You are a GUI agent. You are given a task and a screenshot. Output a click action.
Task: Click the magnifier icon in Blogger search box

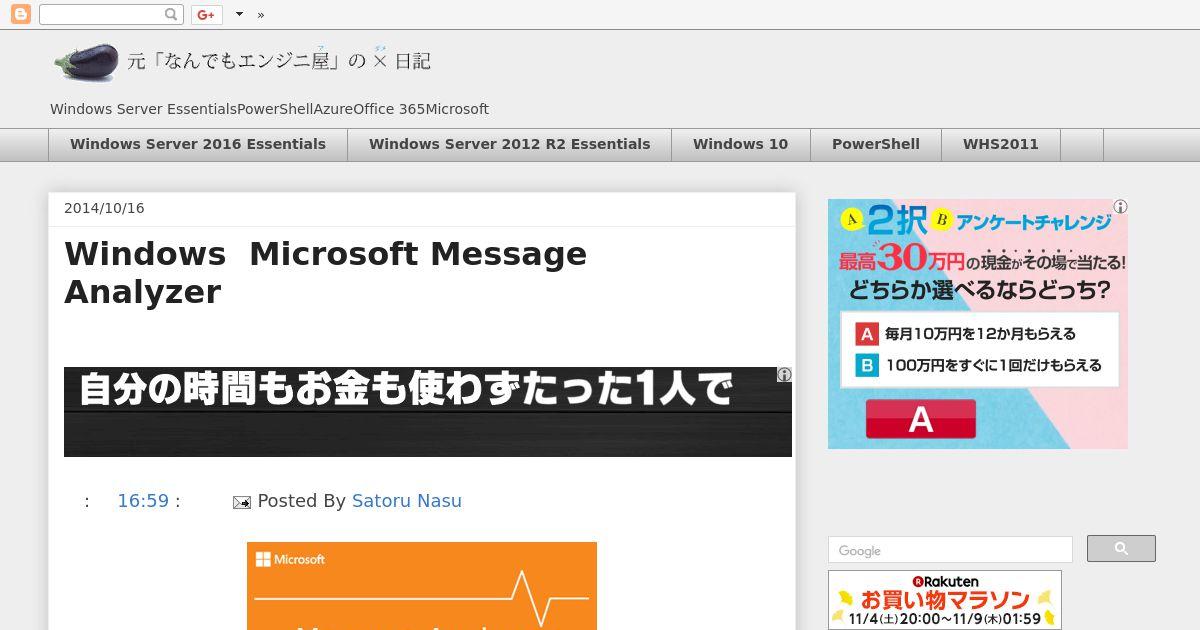171,14
